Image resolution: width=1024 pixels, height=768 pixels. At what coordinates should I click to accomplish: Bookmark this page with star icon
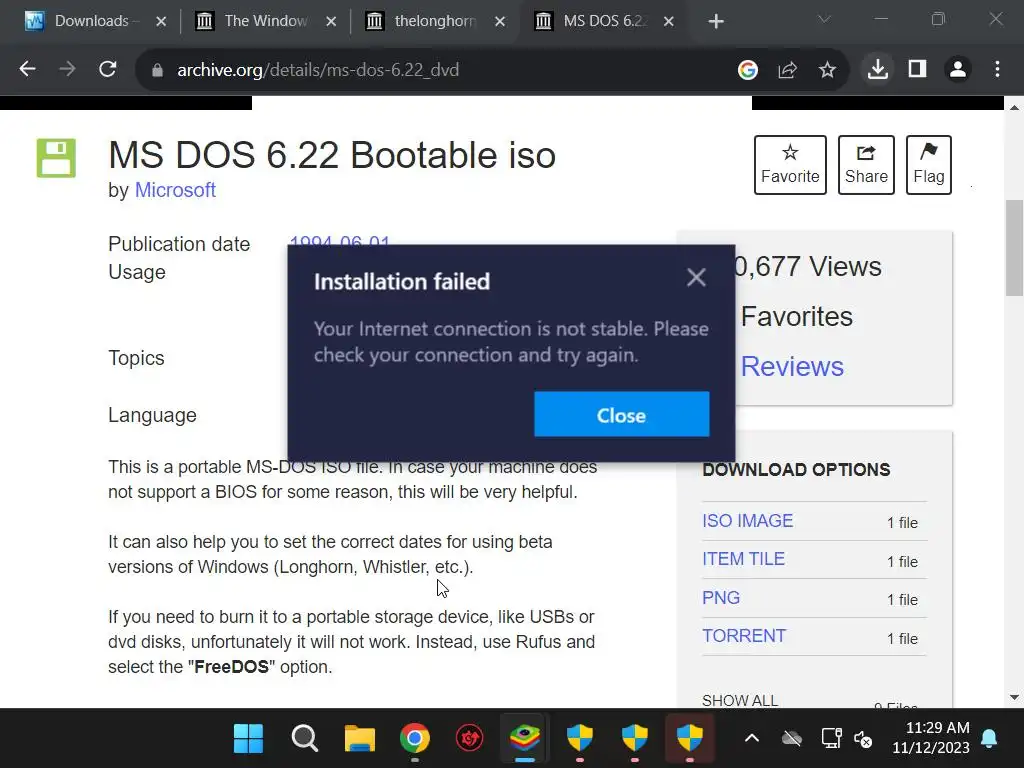(827, 69)
